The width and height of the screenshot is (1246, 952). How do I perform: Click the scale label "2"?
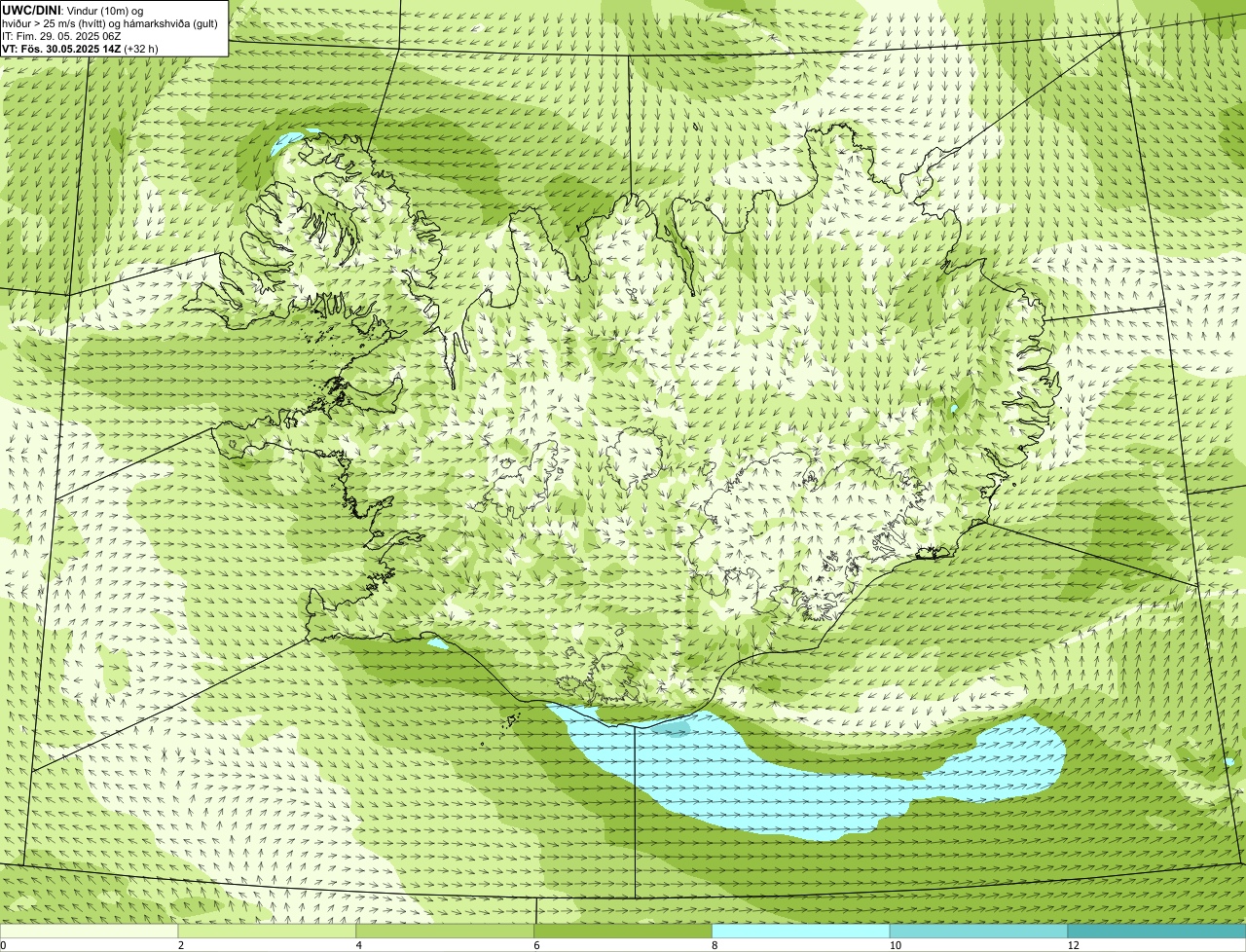(181, 945)
